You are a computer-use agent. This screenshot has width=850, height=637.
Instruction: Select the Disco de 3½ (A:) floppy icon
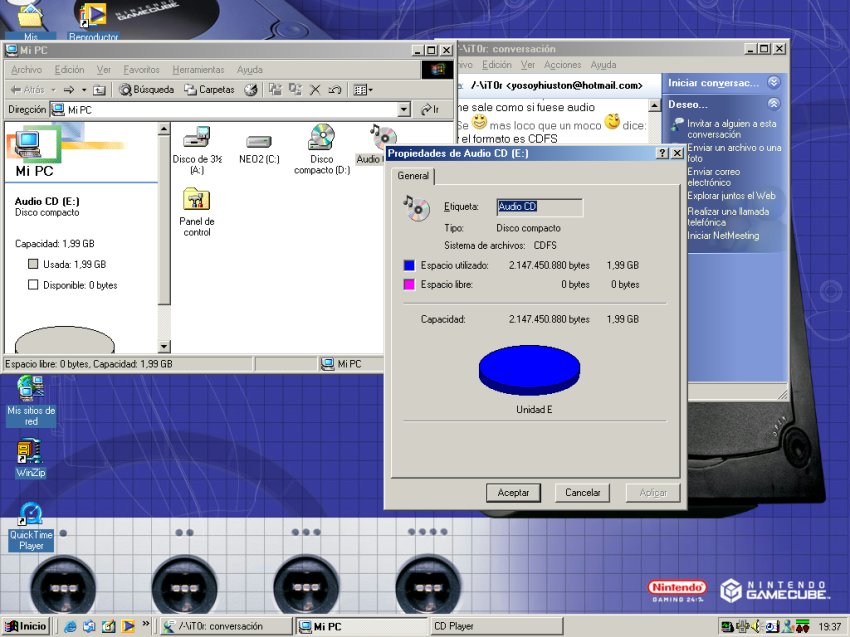point(197,138)
